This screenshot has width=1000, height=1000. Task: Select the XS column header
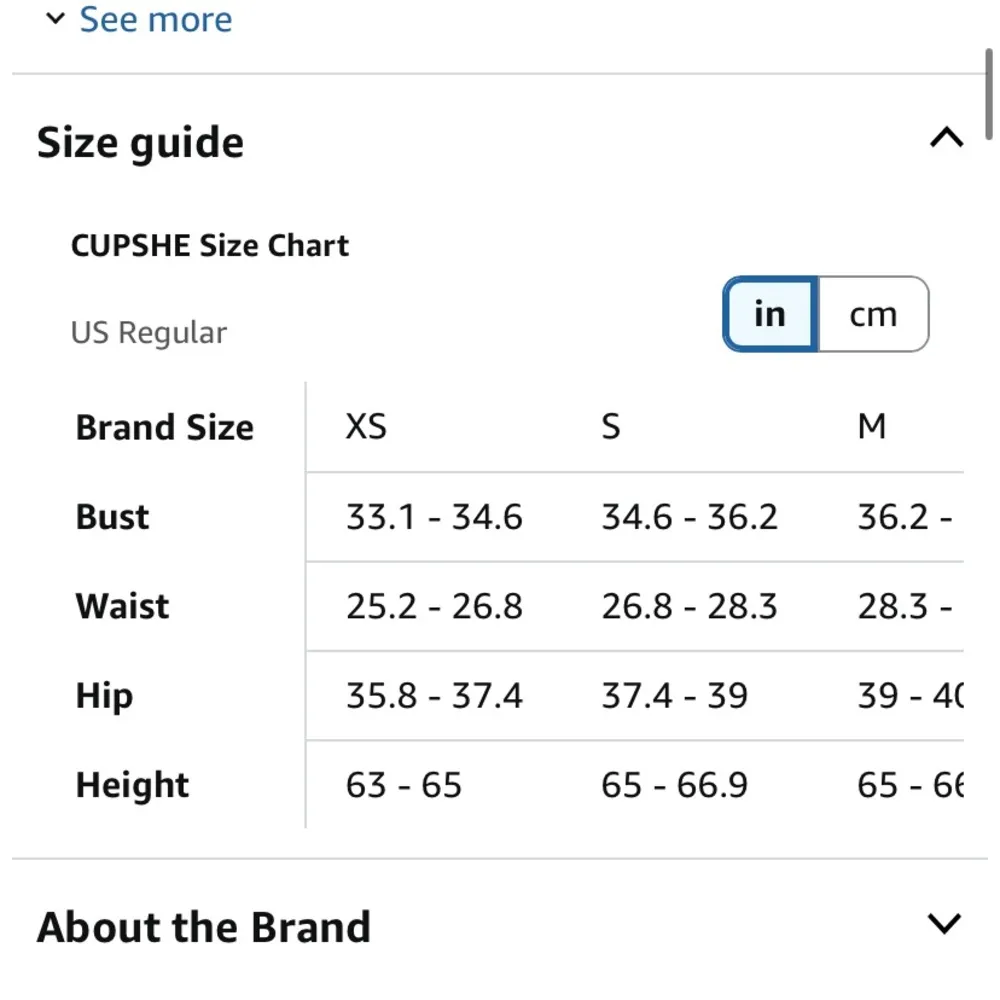(x=365, y=427)
